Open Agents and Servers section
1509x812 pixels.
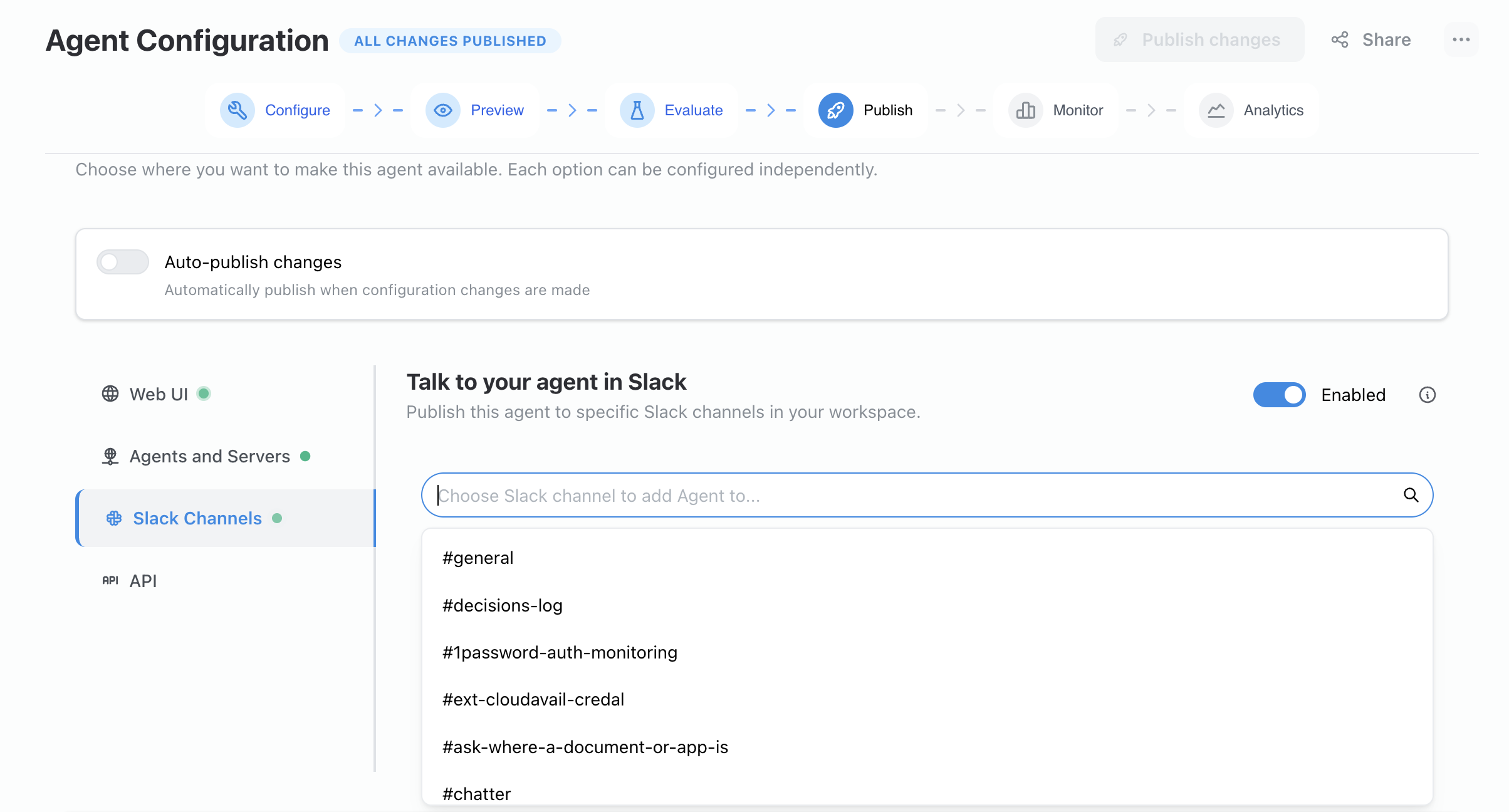tap(209, 456)
